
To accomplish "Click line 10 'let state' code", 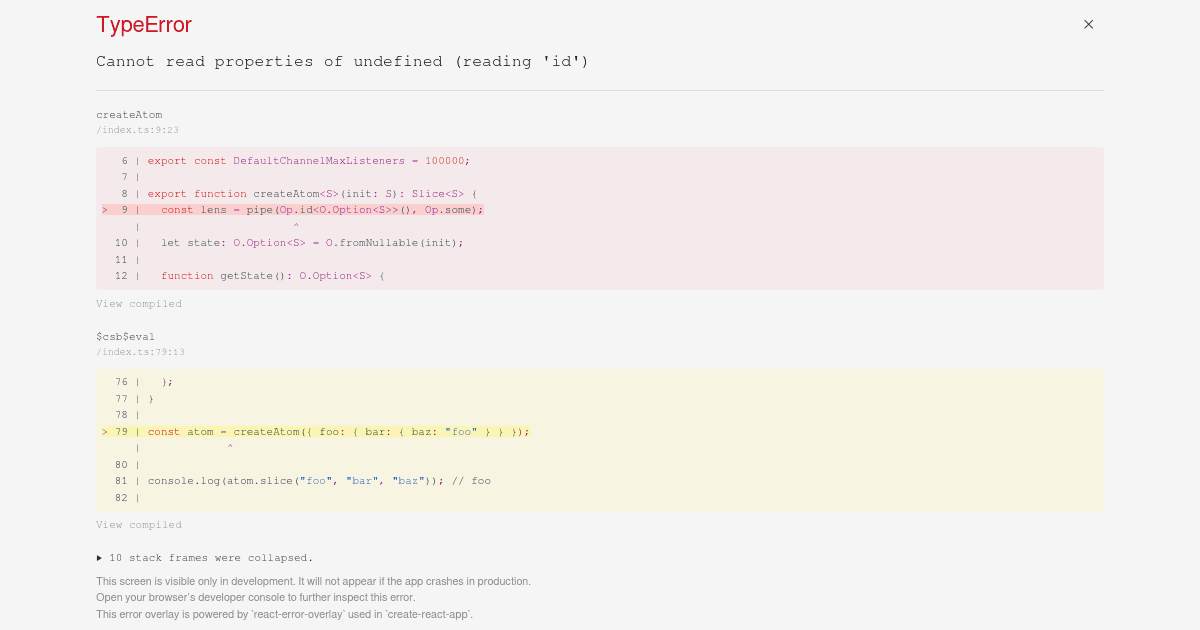I will (x=312, y=243).
